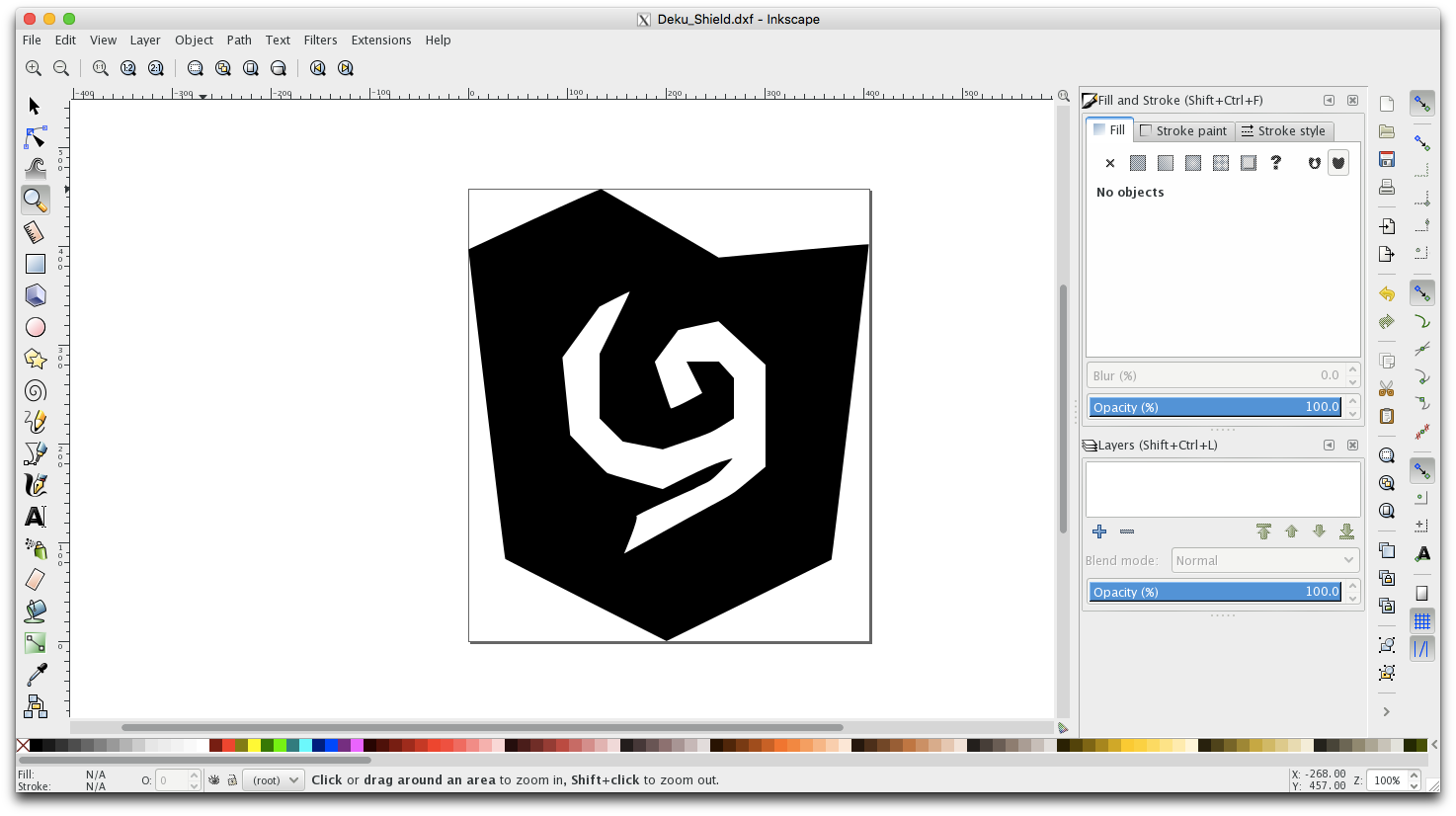This screenshot has width=1456, height=816.
Task: Select the Eraser tool
Action: coord(35,580)
